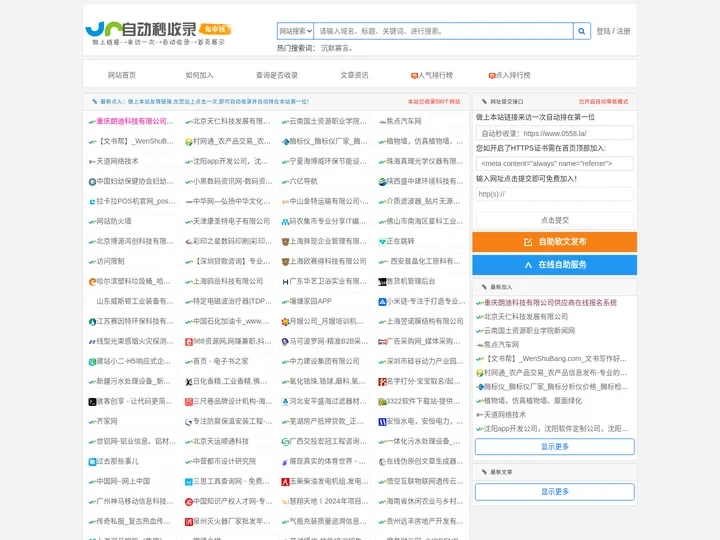Click the 点击提交 button
Image resolution: width=720 pixels, height=540 pixels.
pos(555,220)
